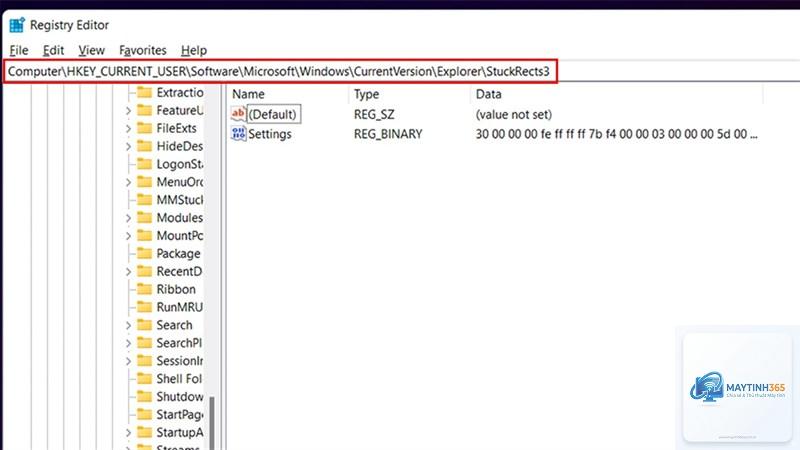Screen dimensions: 800x450
Task: Open the Favorites menu
Action: point(143,51)
